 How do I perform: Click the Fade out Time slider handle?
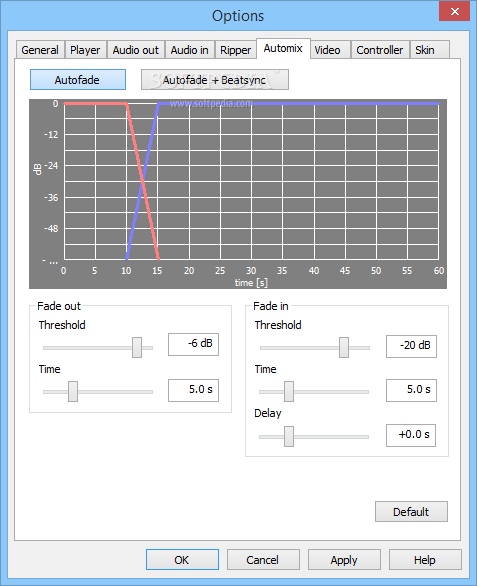point(73,391)
